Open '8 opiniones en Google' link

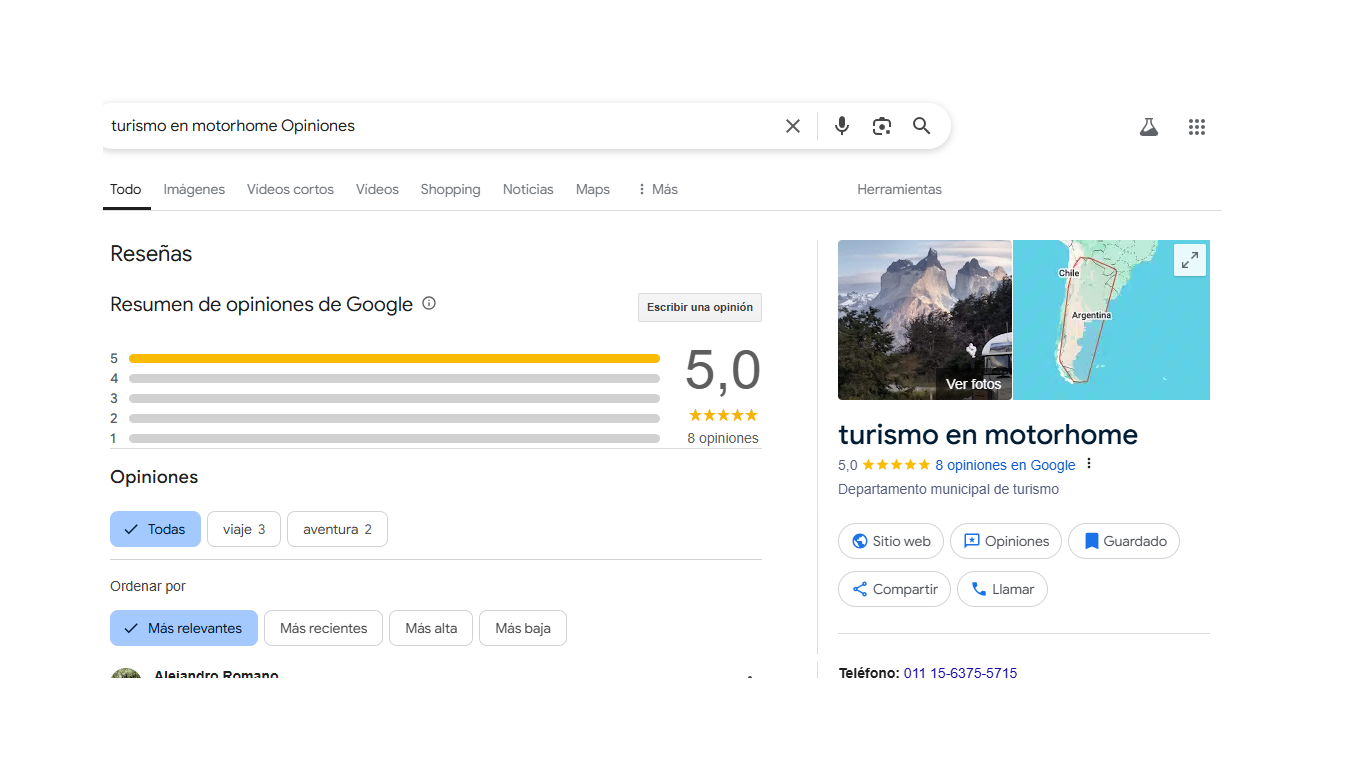(1005, 465)
